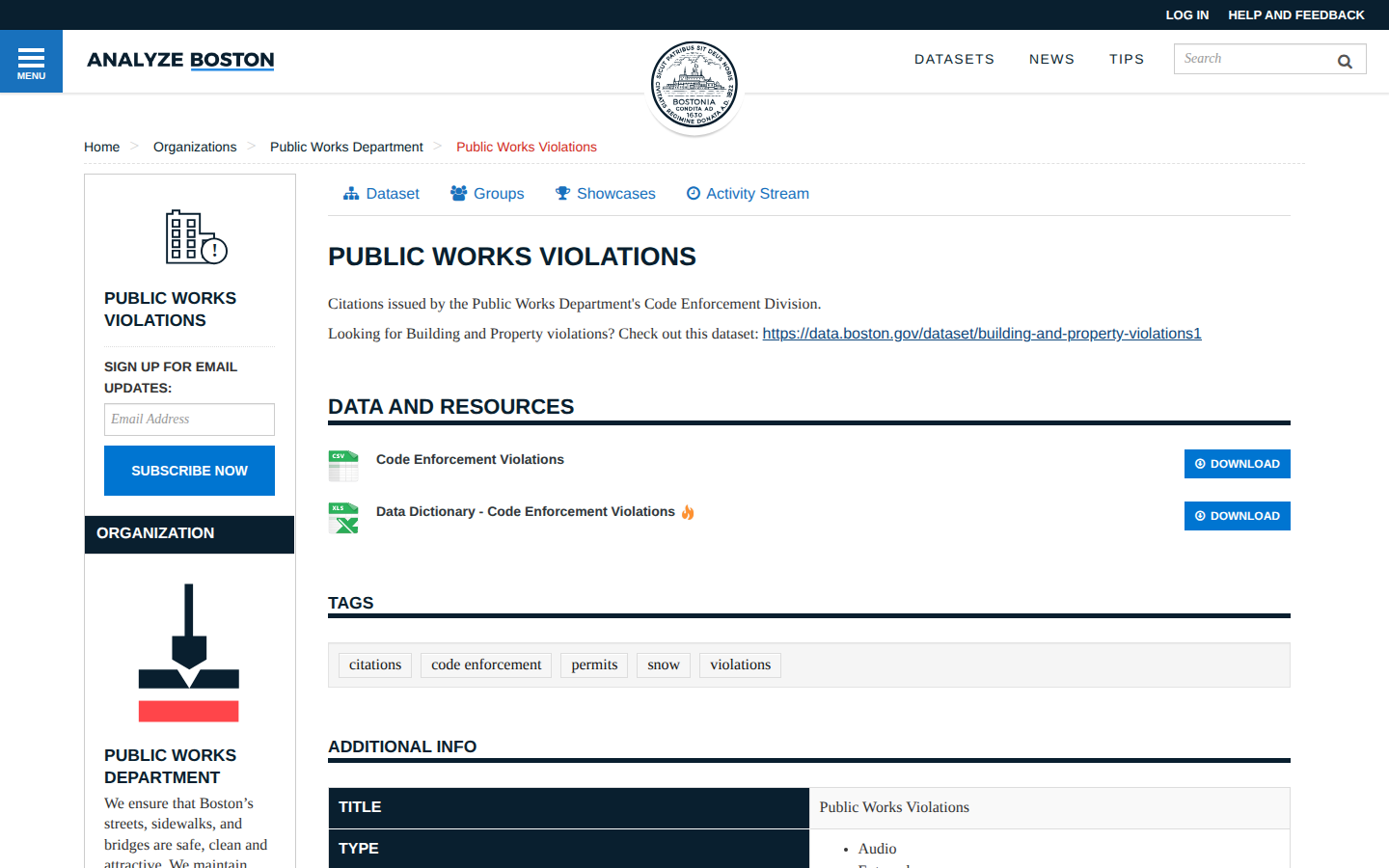Click the DATA AND RESOURCES heading
1389x868 pixels.
(450, 407)
